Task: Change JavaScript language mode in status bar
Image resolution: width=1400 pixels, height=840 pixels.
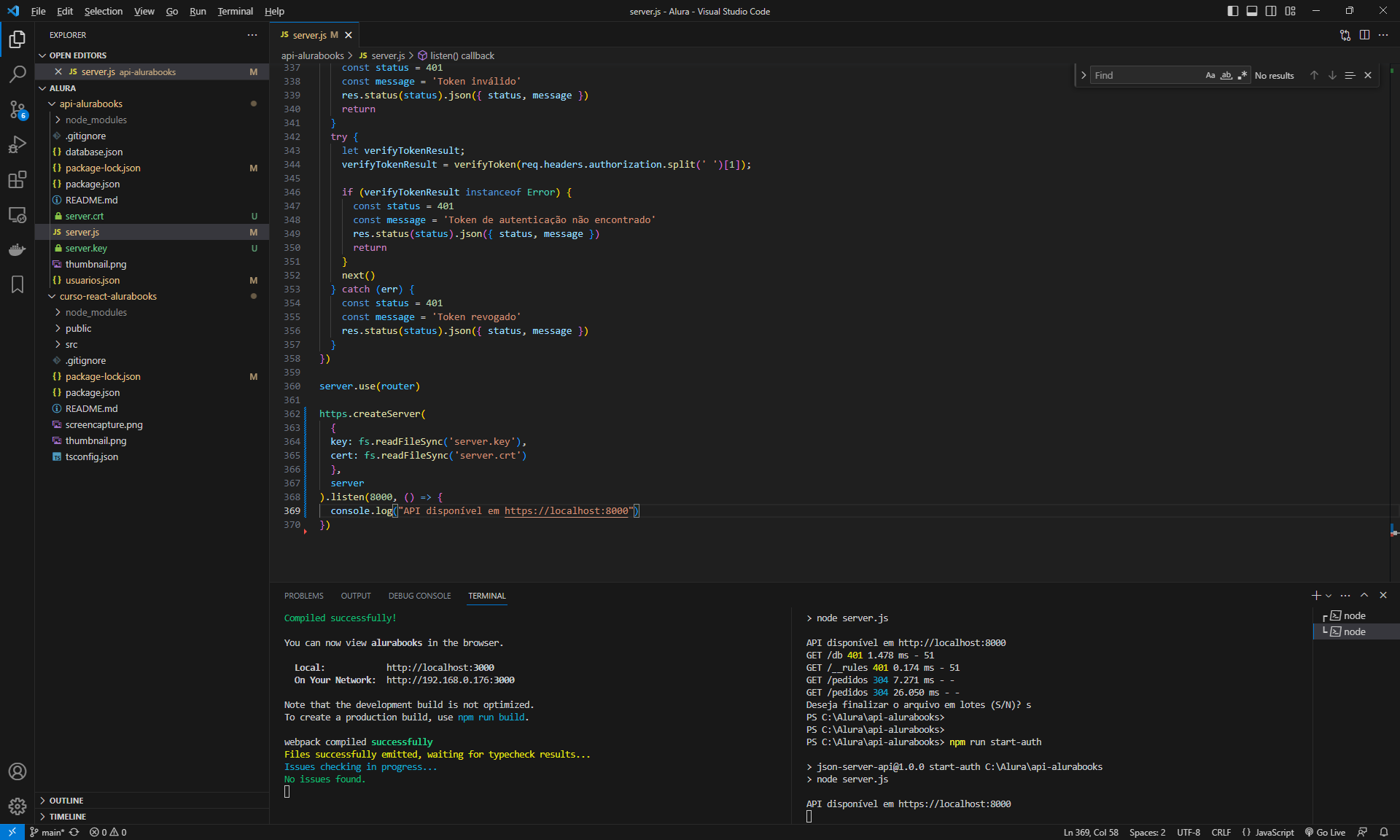Action: click(x=1275, y=832)
